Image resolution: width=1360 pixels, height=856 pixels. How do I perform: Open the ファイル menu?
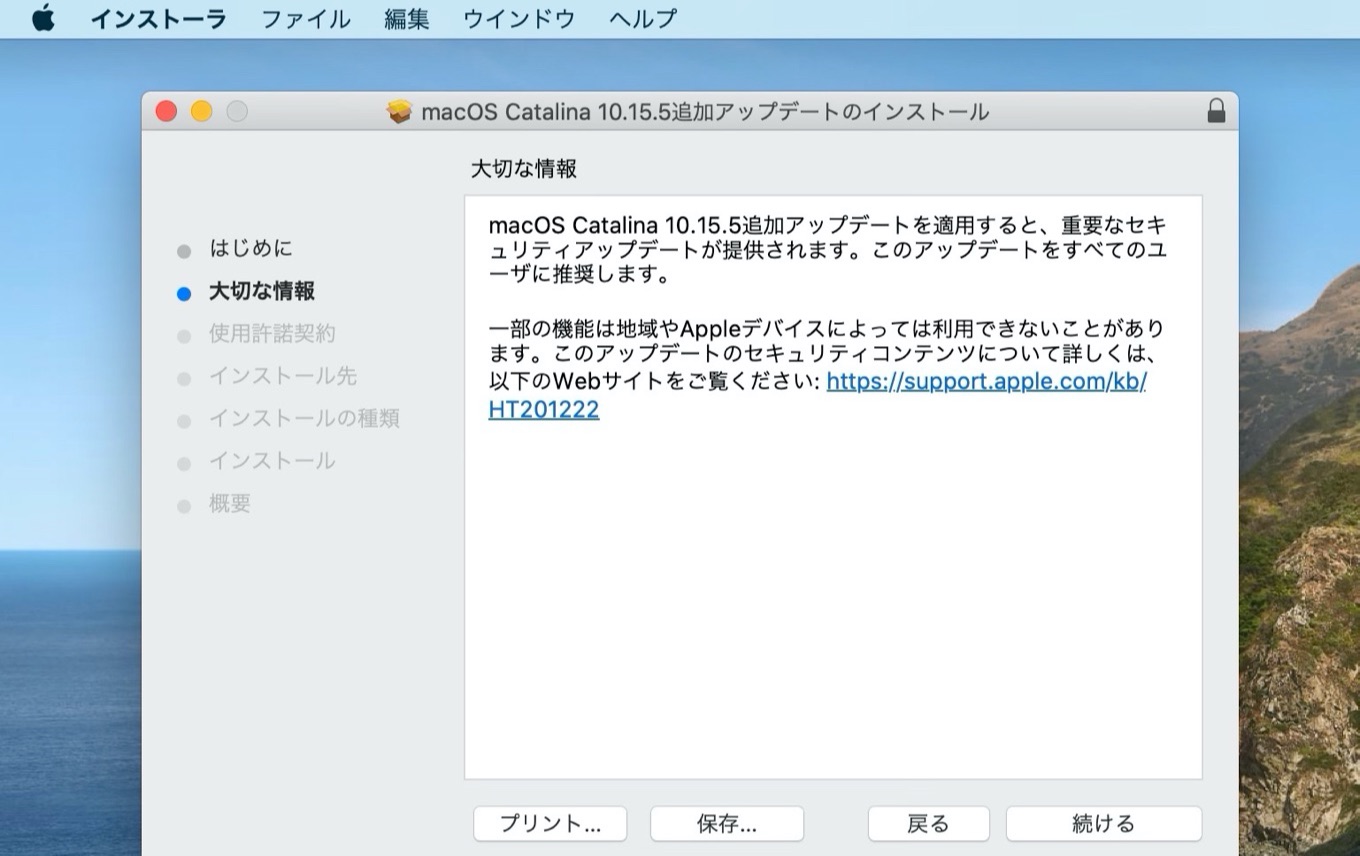(x=306, y=18)
